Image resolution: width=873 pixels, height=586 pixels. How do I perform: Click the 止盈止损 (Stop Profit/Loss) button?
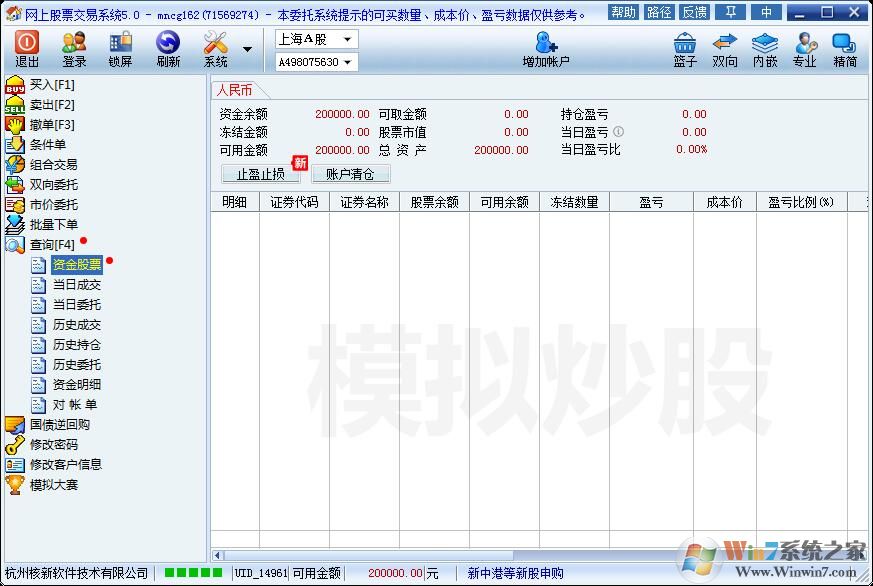(x=260, y=173)
